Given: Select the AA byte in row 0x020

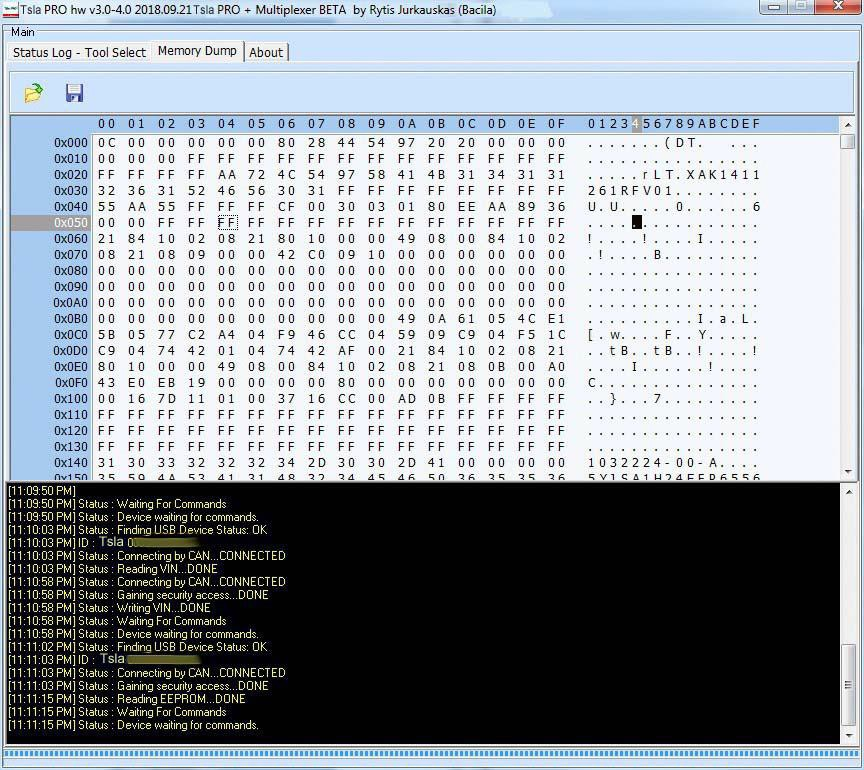Looking at the screenshot, I should coord(227,175).
